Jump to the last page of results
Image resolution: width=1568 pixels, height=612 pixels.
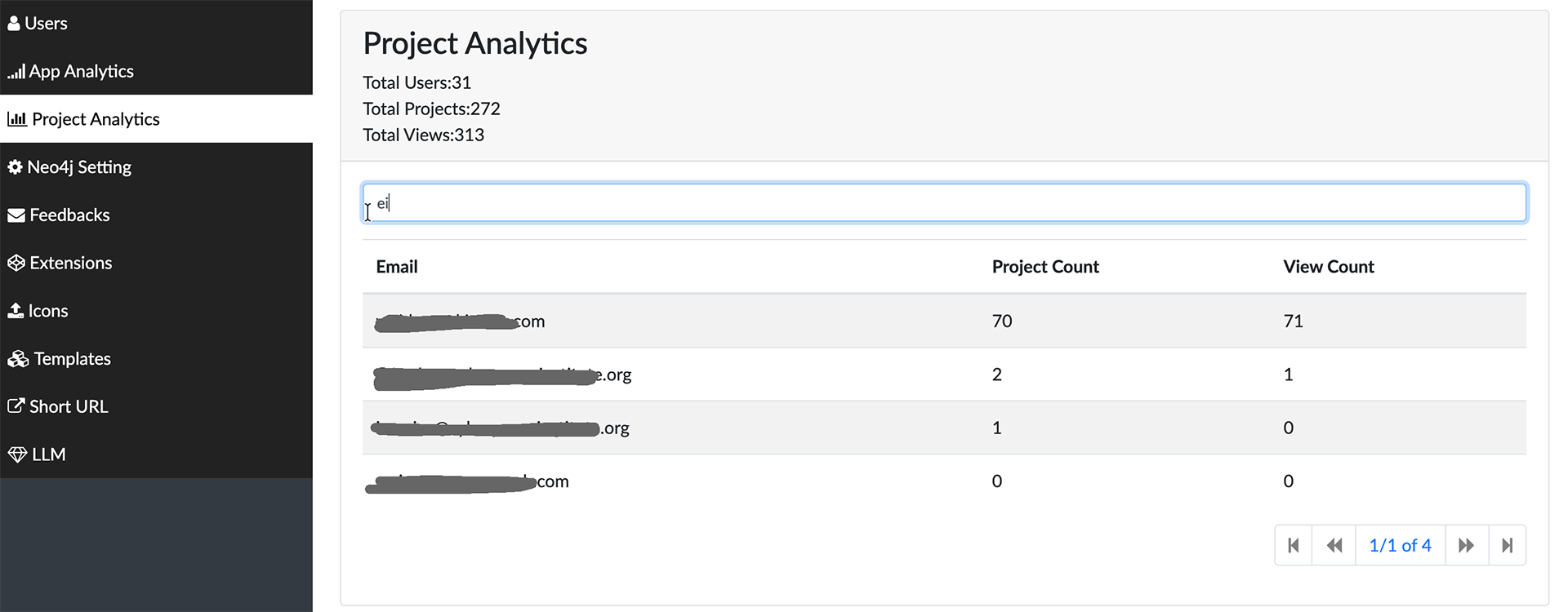(x=1508, y=544)
